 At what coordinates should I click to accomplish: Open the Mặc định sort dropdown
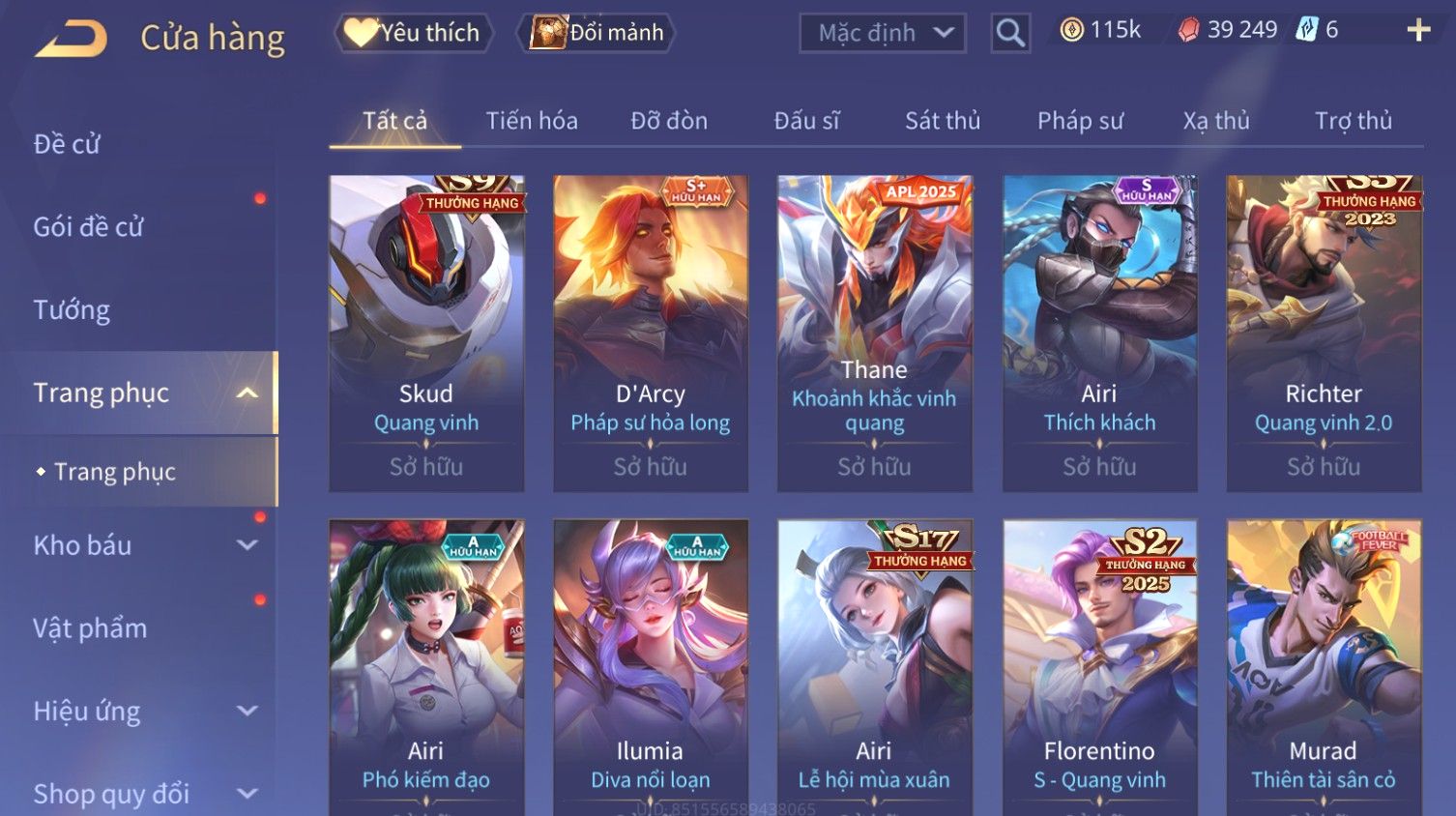pos(883,33)
